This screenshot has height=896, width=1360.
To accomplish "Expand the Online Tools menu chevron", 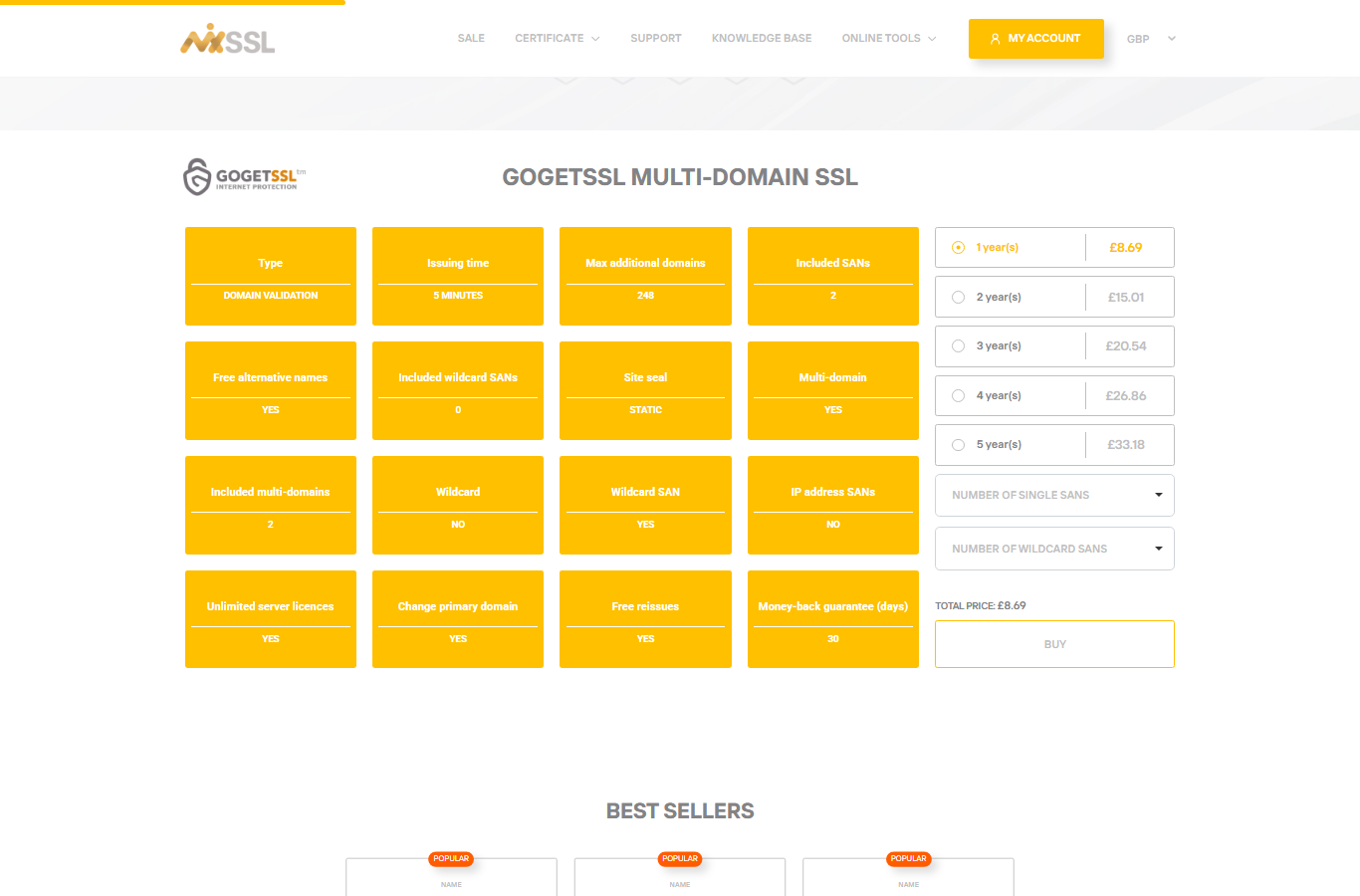I will (932, 39).
